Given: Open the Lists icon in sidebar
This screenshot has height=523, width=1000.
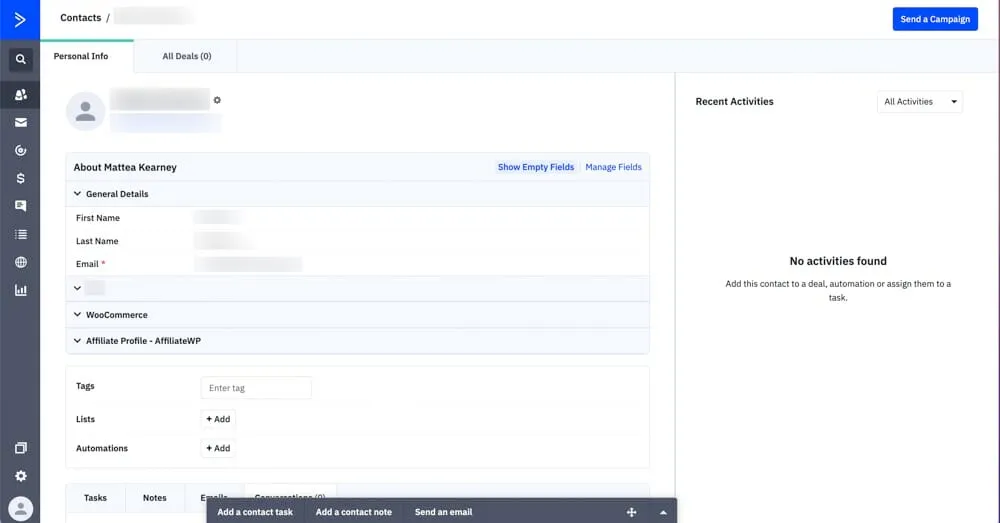Looking at the screenshot, I should click(x=20, y=234).
